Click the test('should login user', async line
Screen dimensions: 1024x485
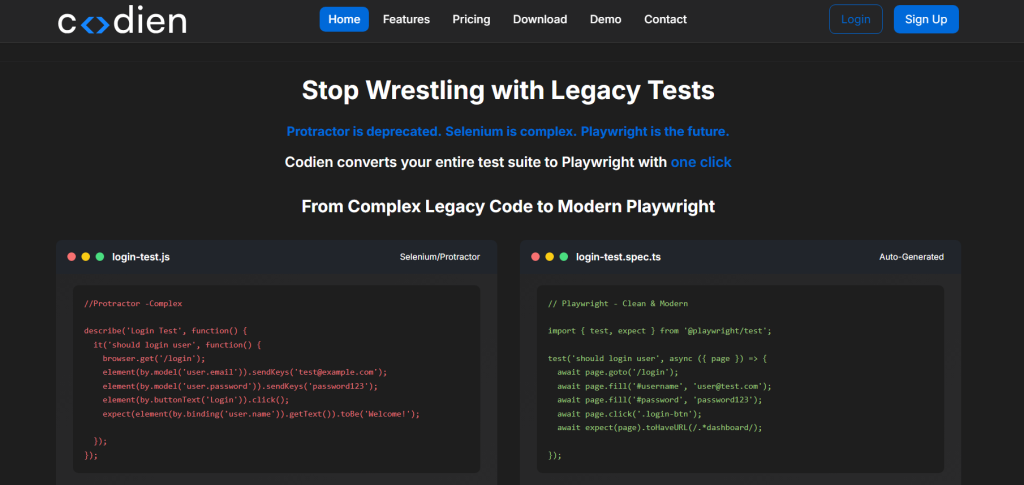(x=658, y=358)
